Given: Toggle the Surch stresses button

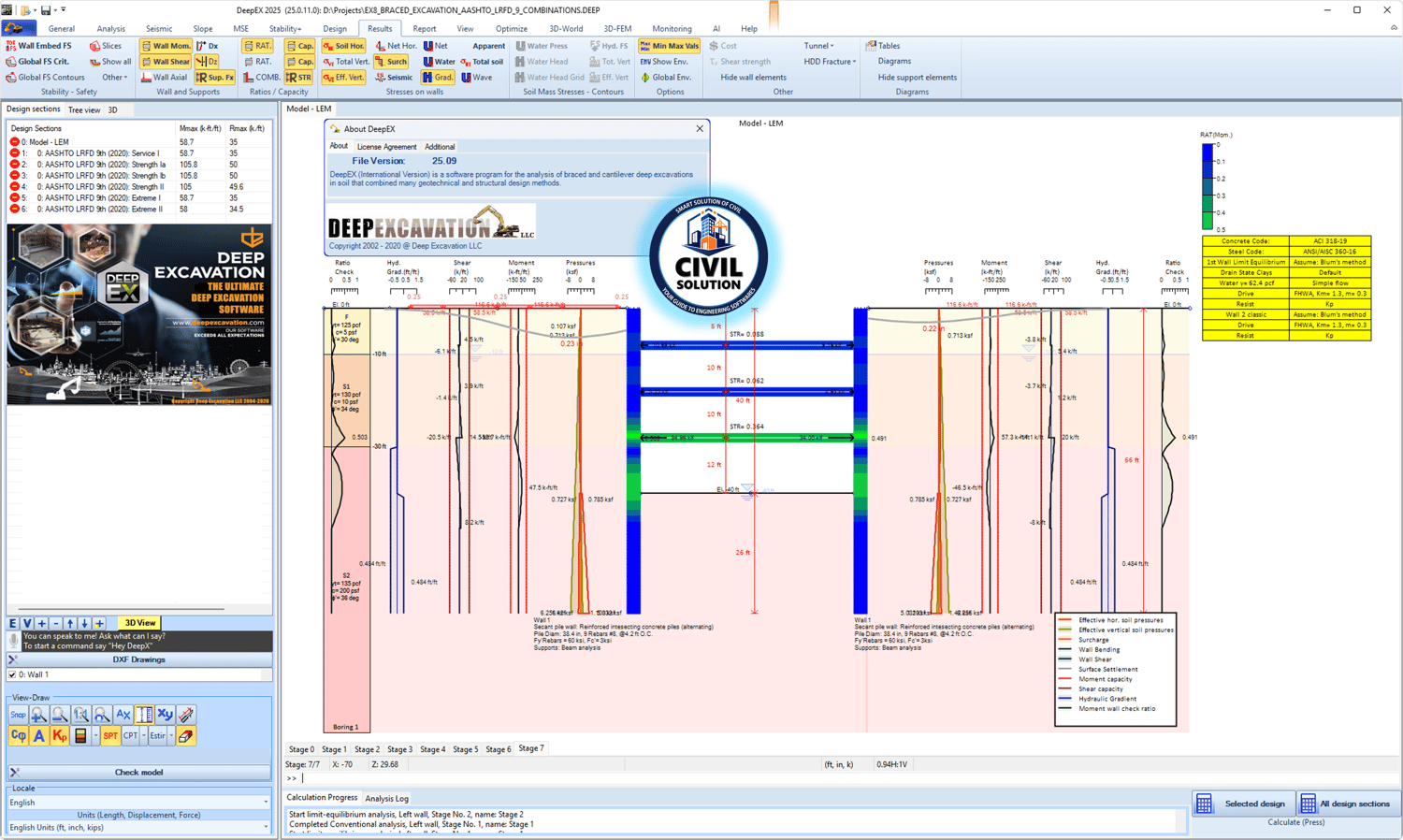Looking at the screenshot, I should coord(391,62).
